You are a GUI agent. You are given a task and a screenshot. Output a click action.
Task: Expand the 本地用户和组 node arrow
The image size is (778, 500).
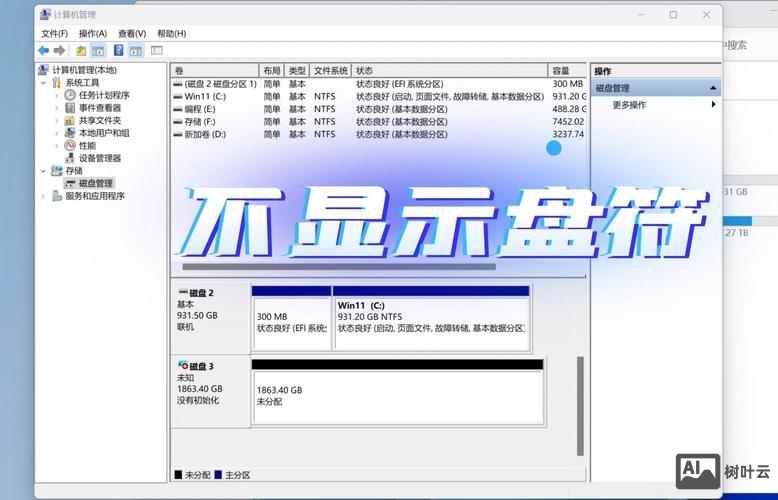[x=57, y=133]
